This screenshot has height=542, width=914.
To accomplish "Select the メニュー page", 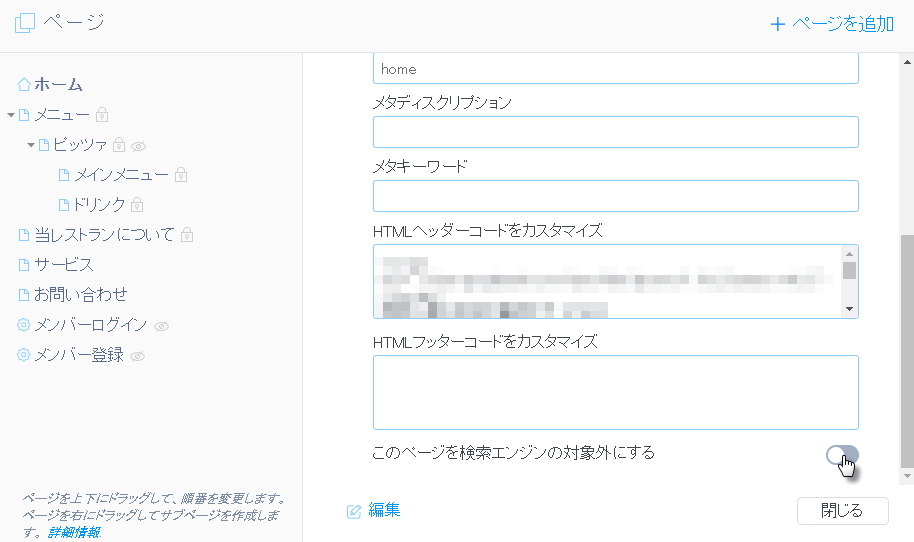I will coord(62,115).
